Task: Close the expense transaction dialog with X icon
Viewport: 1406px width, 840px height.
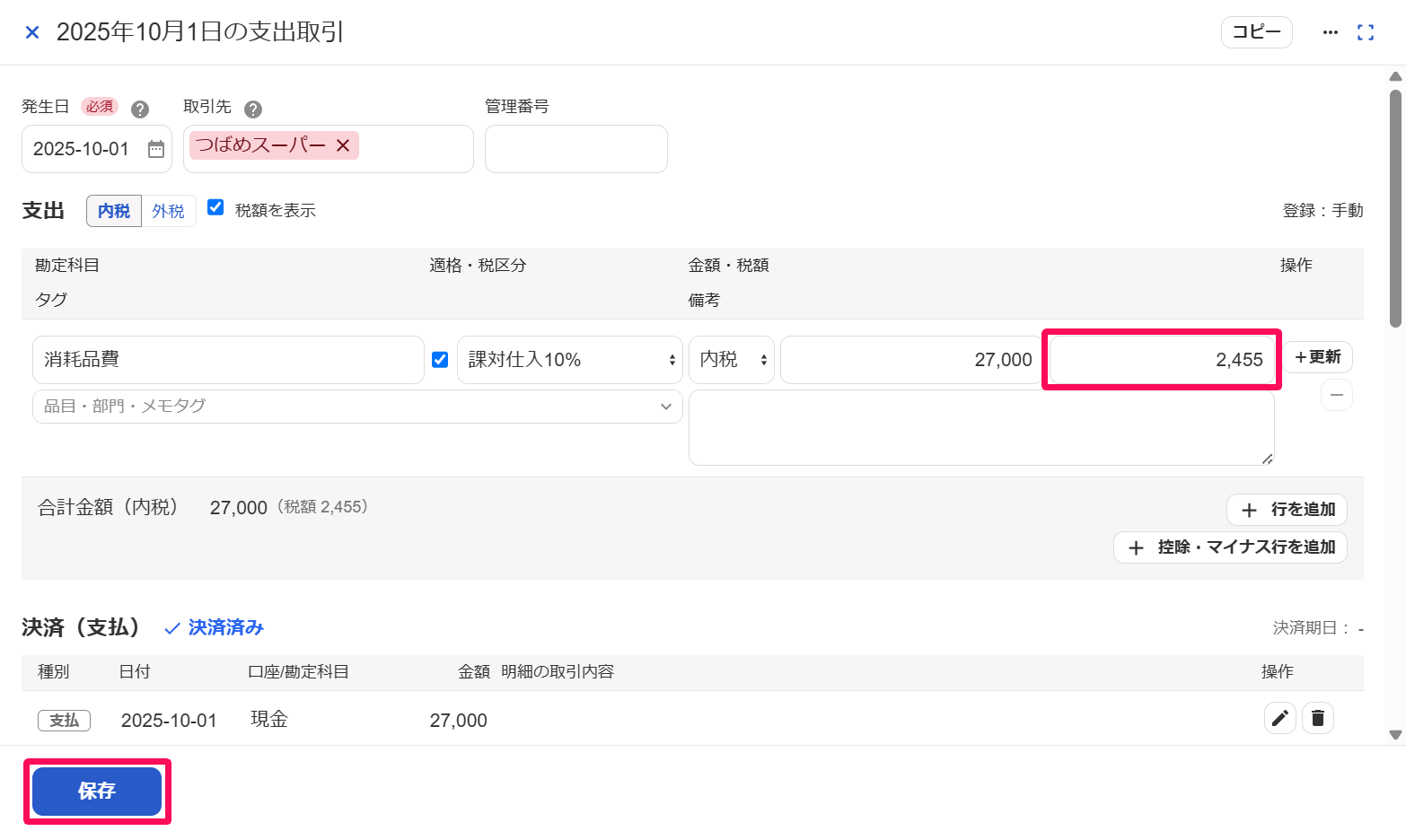Action: [x=32, y=32]
